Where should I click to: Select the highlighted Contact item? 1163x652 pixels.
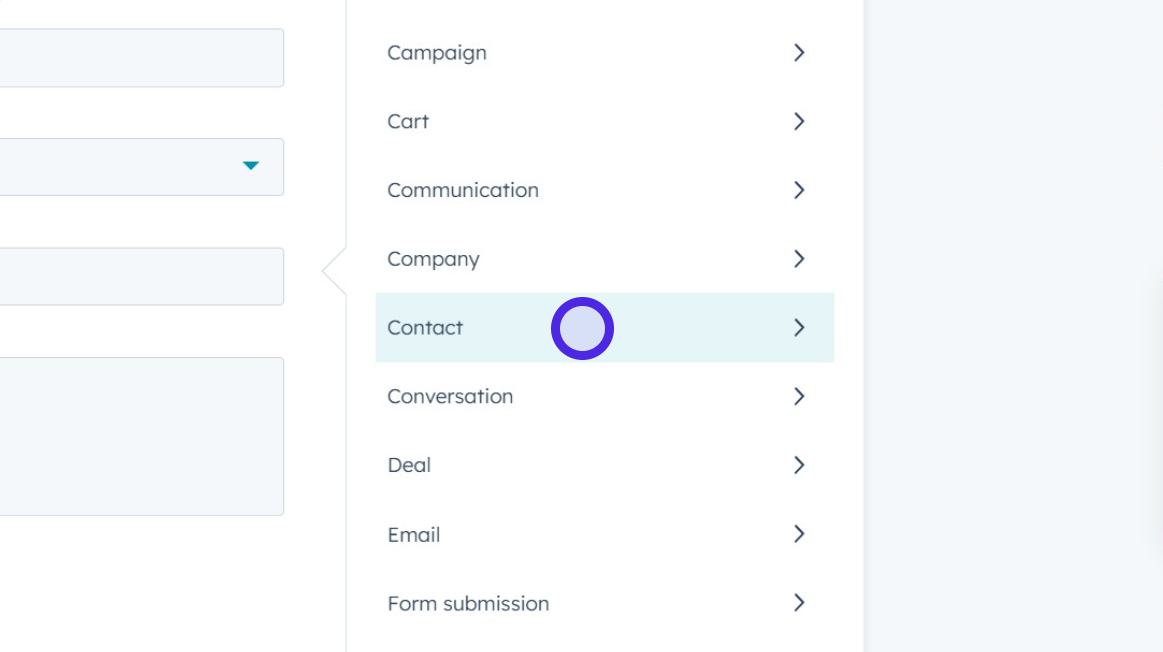[425, 328]
